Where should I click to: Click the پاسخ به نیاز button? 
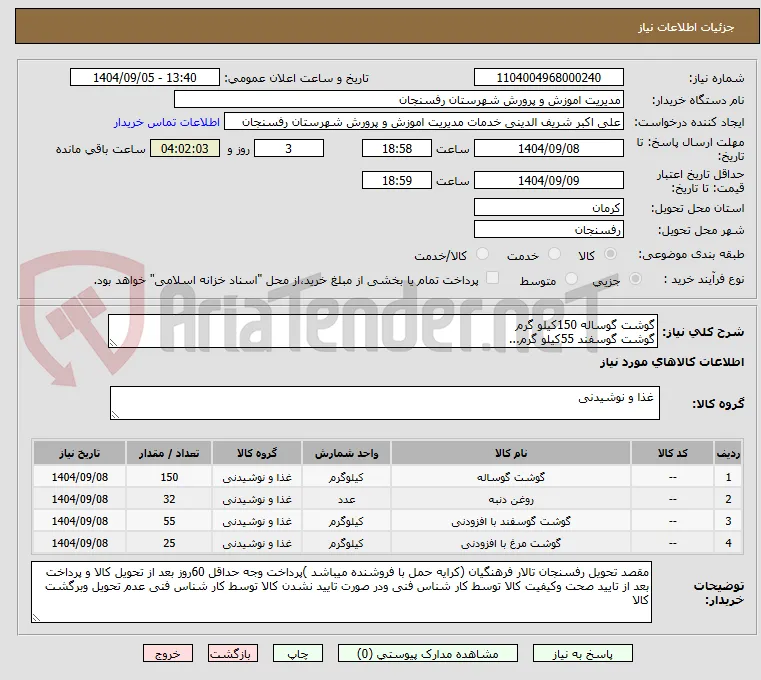582,653
